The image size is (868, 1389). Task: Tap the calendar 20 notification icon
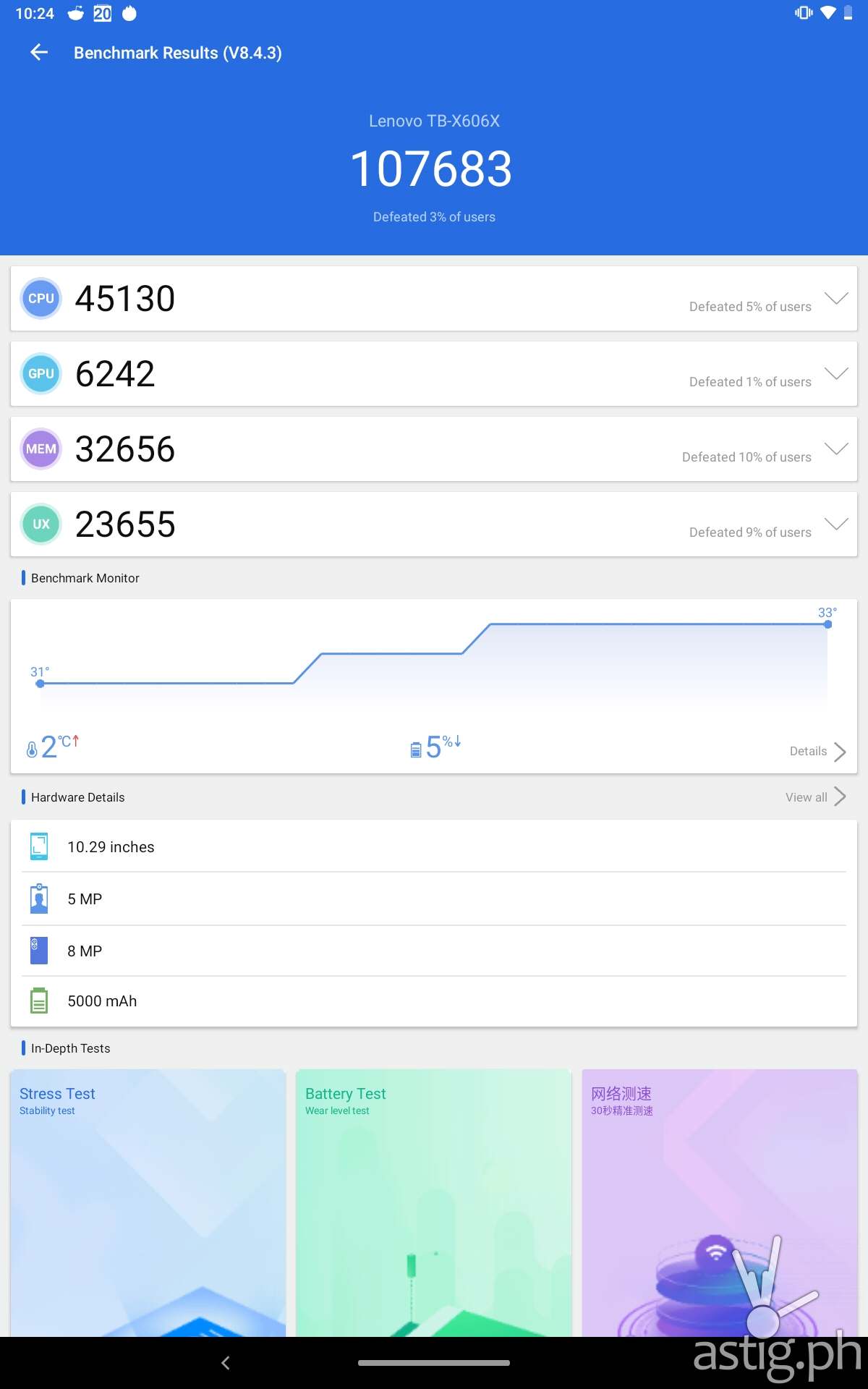click(x=103, y=13)
